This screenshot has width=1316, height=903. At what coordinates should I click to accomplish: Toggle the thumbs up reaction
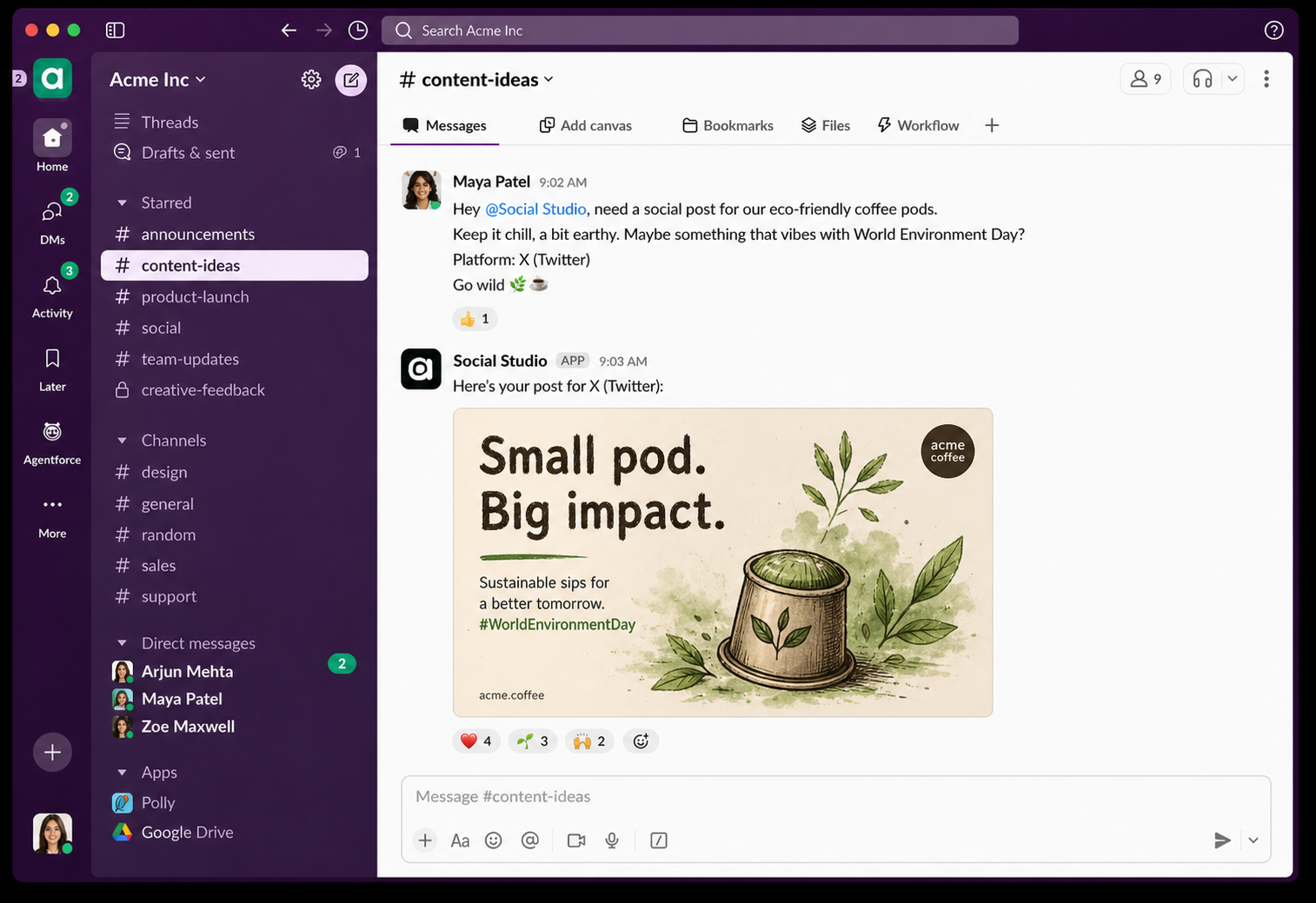coord(475,319)
